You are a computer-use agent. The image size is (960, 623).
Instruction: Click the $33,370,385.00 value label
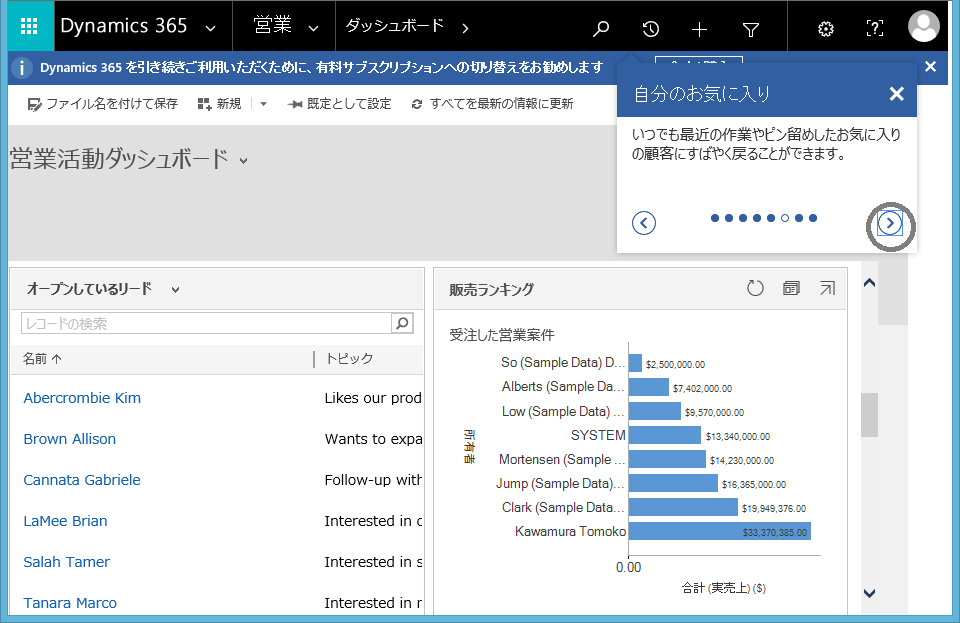(x=774, y=532)
